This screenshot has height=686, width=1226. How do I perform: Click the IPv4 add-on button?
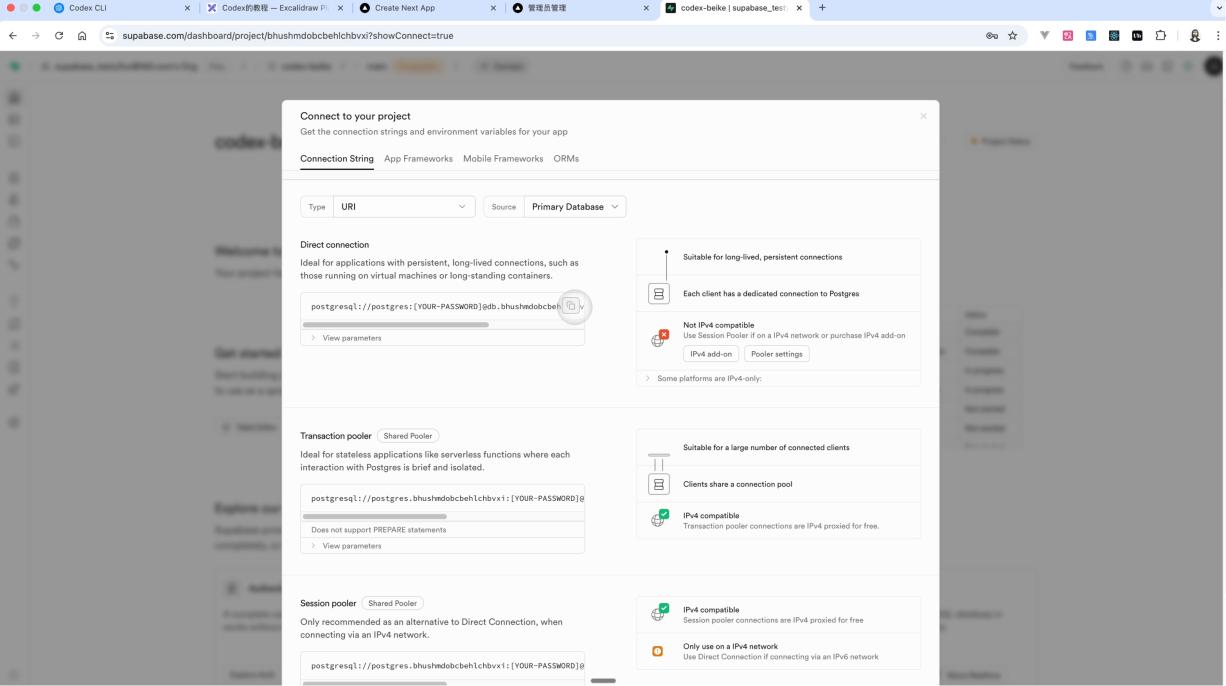[711, 354]
